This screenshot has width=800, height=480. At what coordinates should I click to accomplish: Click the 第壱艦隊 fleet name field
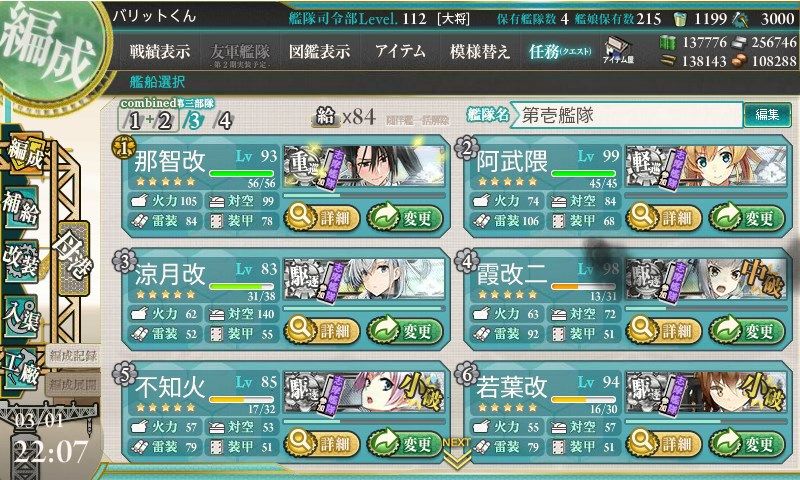(x=627, y=115)
